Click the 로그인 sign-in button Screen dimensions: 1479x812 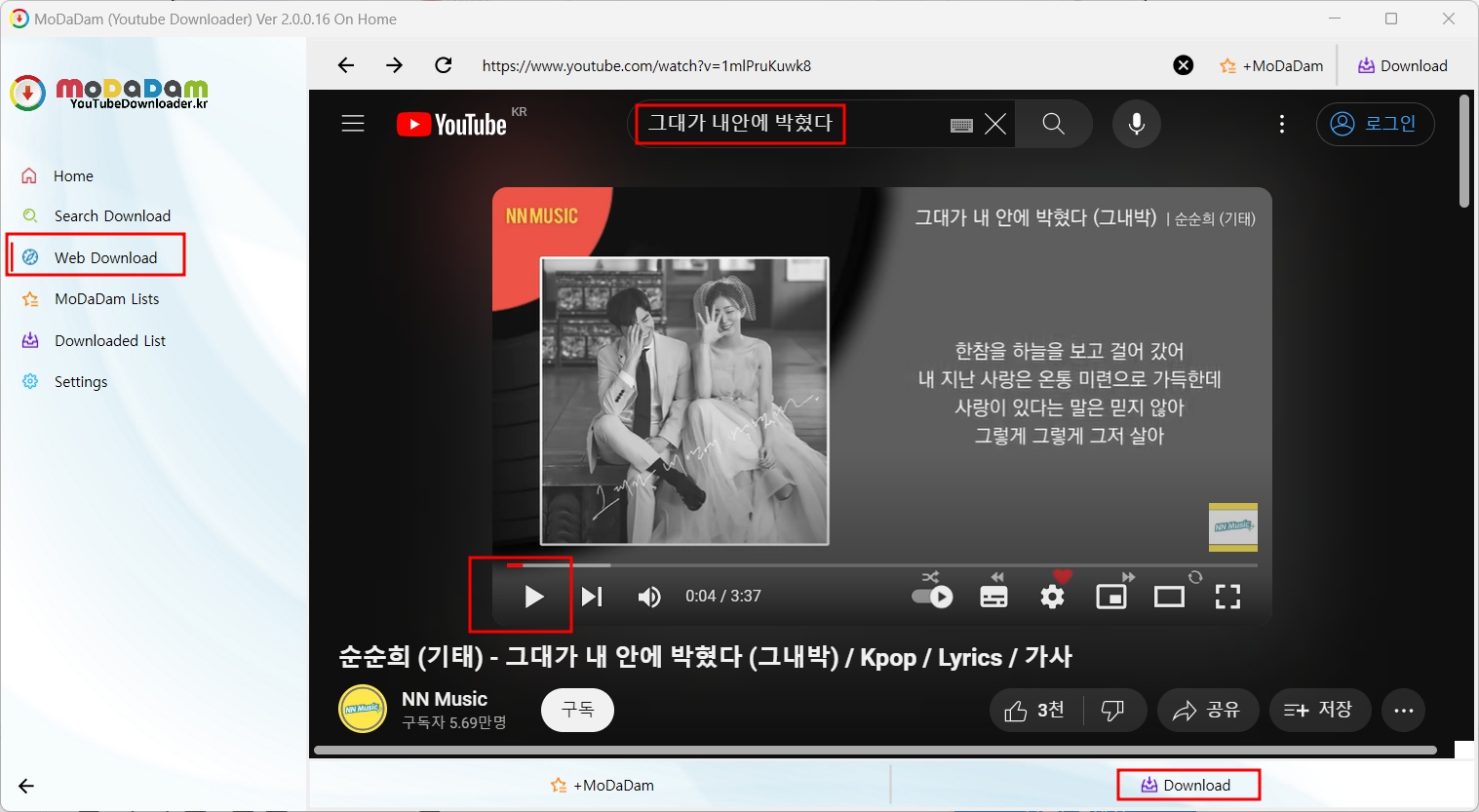1375,124
